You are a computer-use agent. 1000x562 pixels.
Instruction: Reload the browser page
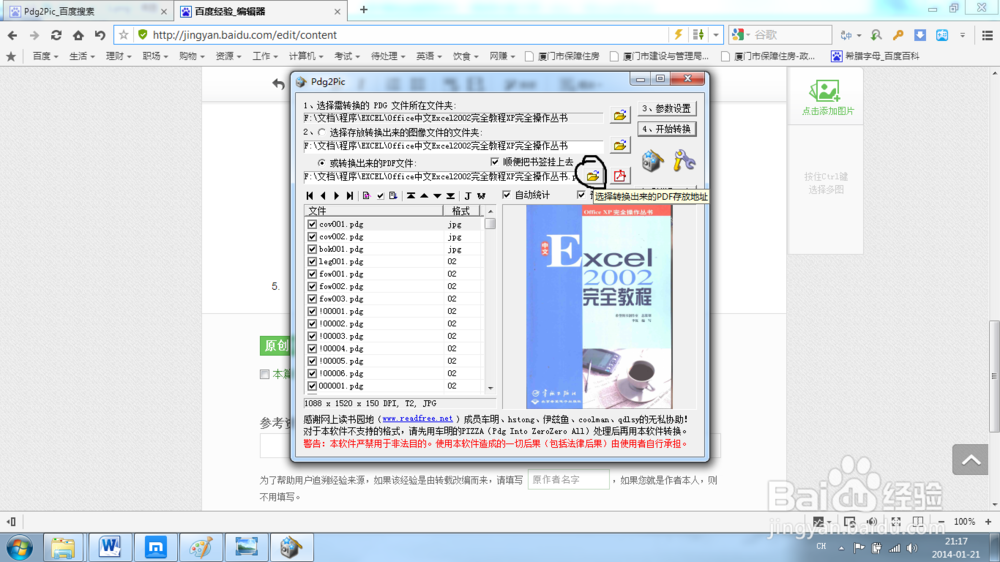point(56,35)
